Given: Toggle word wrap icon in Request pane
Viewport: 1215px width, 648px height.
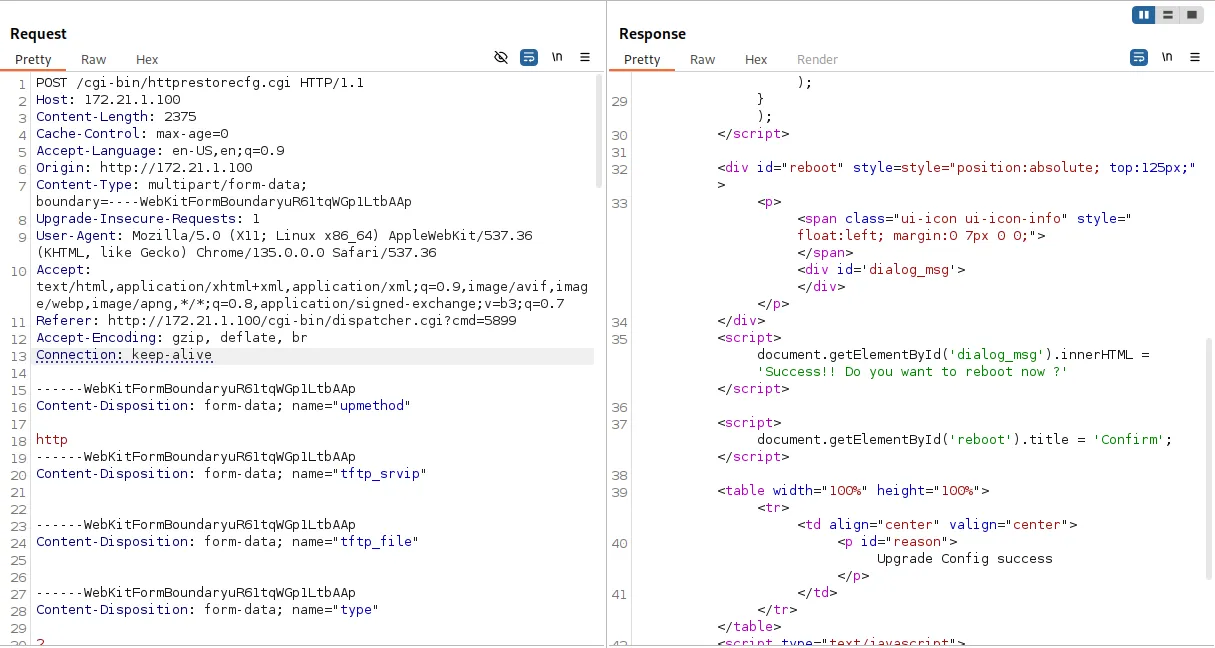Looking at the screenshot, I should pos(529,58).
